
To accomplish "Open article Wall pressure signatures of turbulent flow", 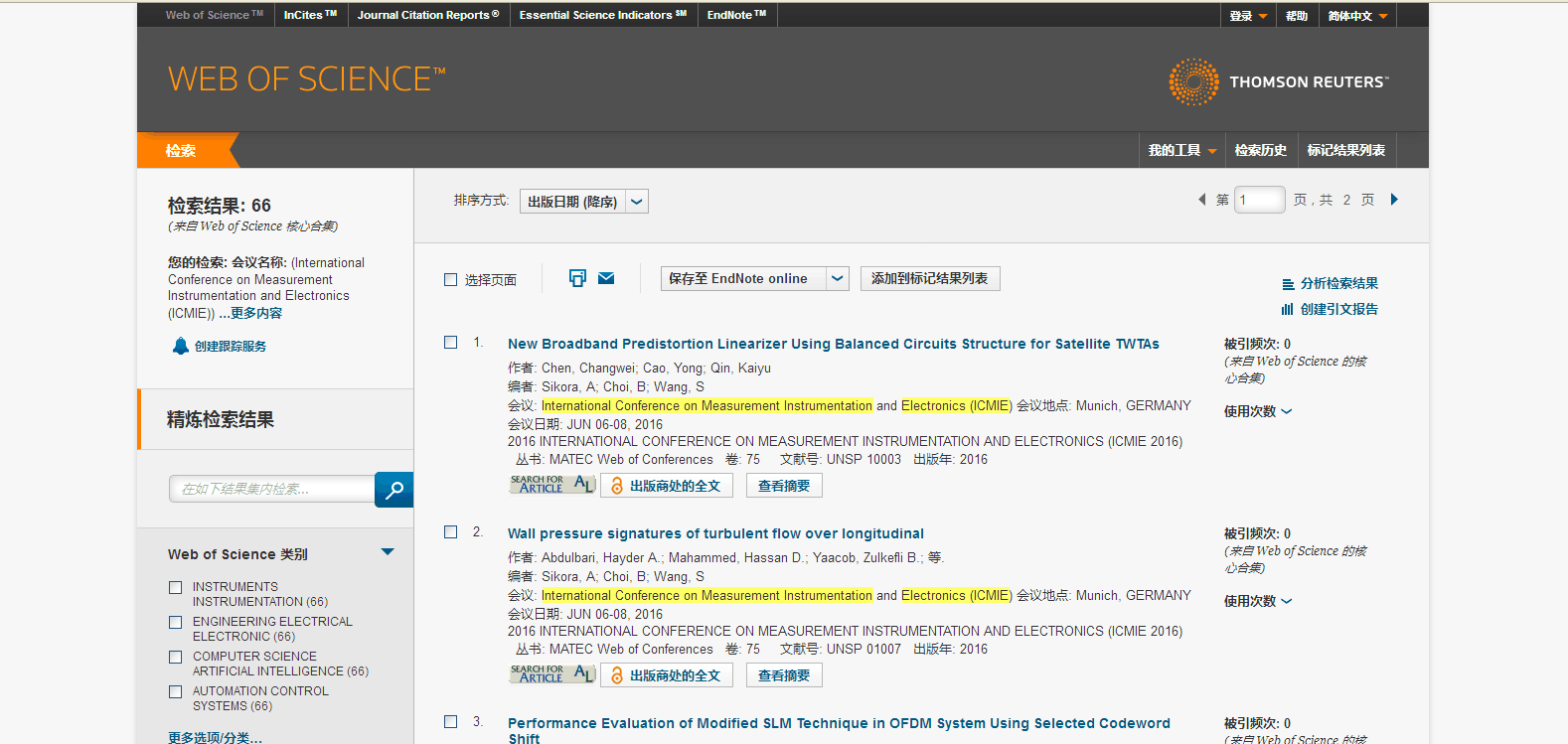I will click(x=715, y=533).
